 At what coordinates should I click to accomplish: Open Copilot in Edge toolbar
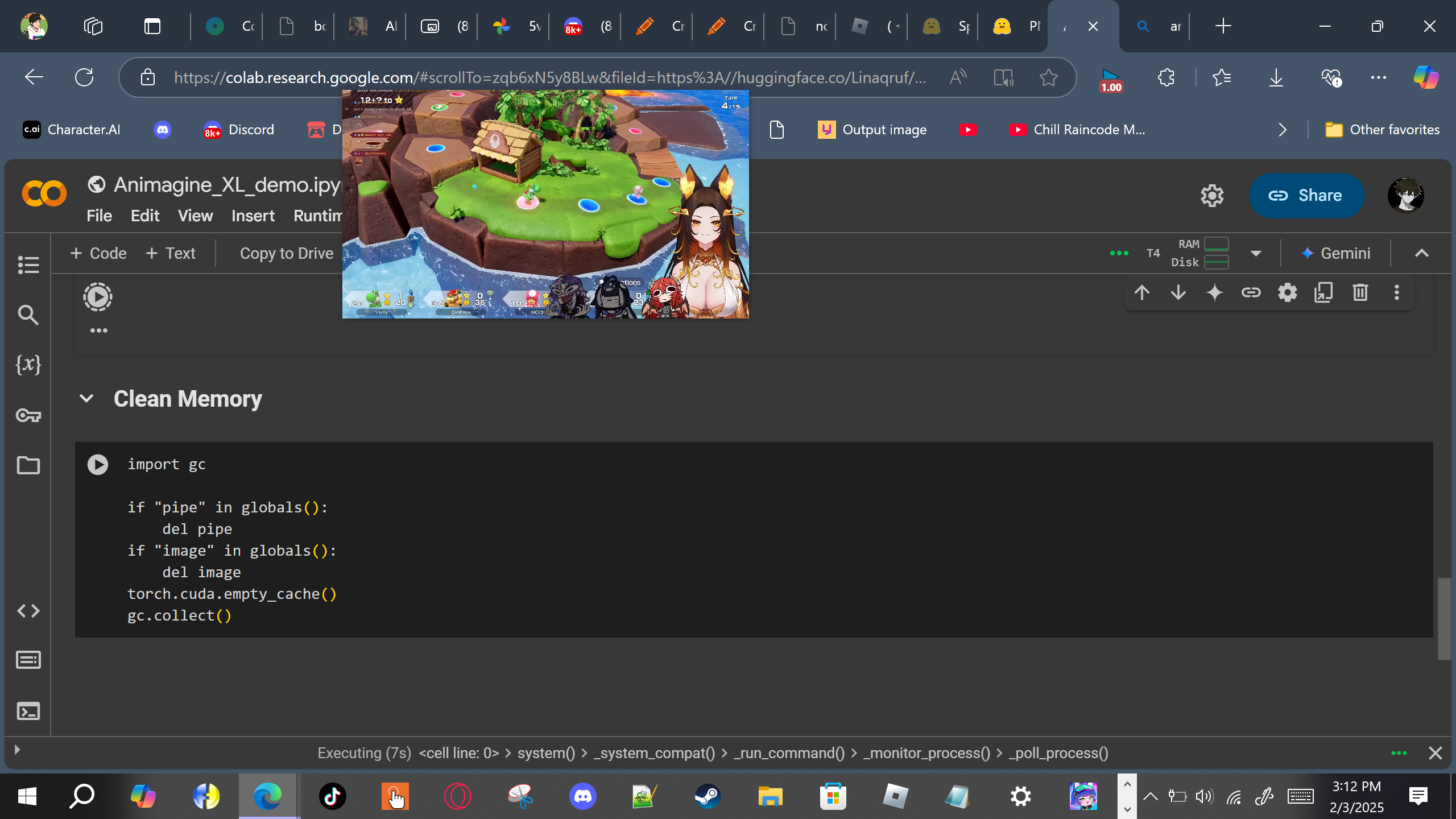pos(1426,77)
